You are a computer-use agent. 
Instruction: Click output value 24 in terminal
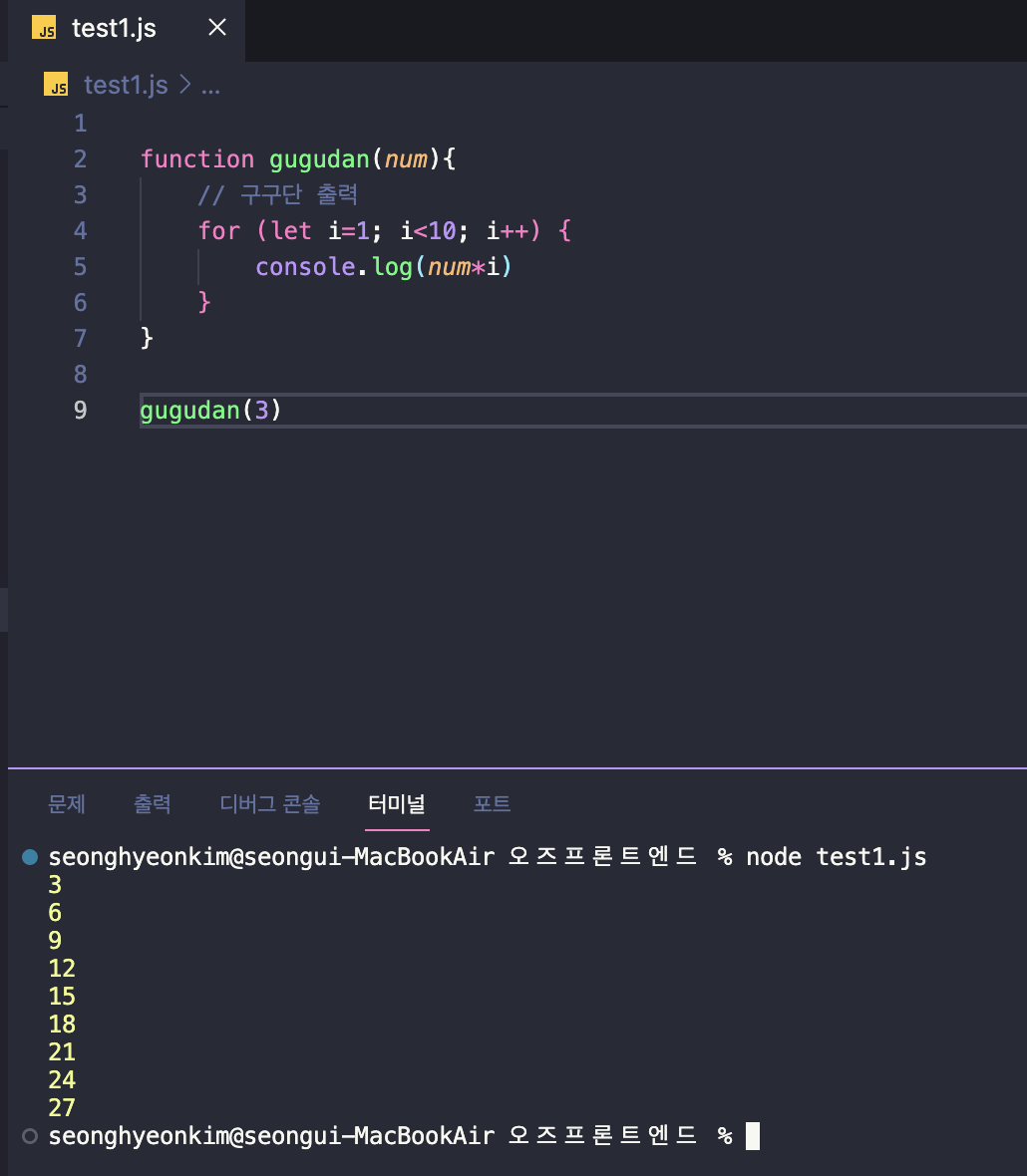point(62,1080)
